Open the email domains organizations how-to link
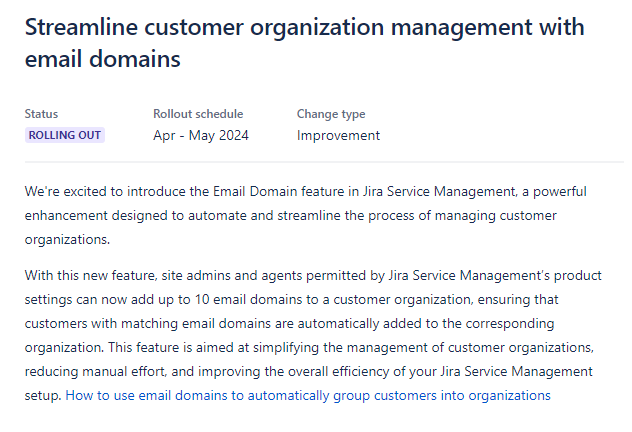The height and width of the screenshot is (432, 632). [x=308, y=395]
